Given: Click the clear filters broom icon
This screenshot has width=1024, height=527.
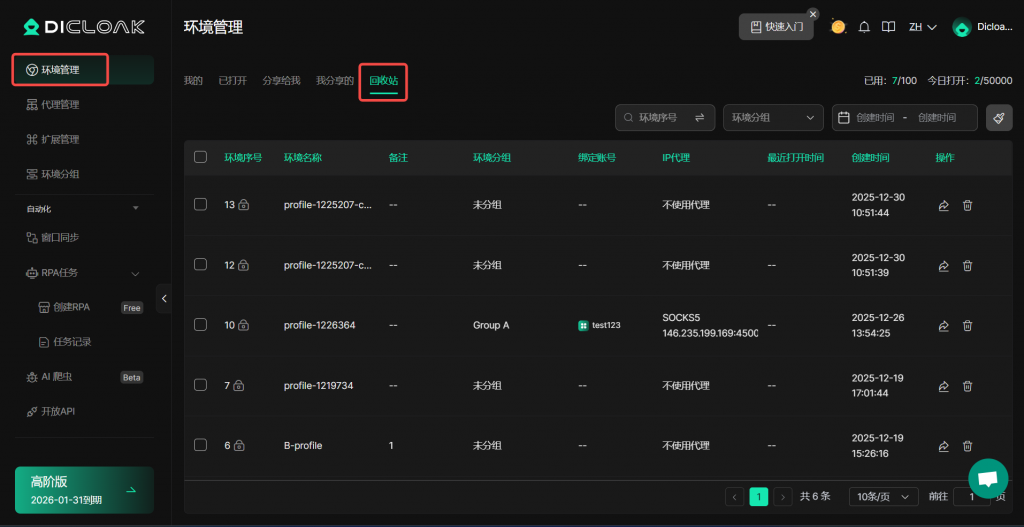Looking at the screenshot, I should coord(998,118).
